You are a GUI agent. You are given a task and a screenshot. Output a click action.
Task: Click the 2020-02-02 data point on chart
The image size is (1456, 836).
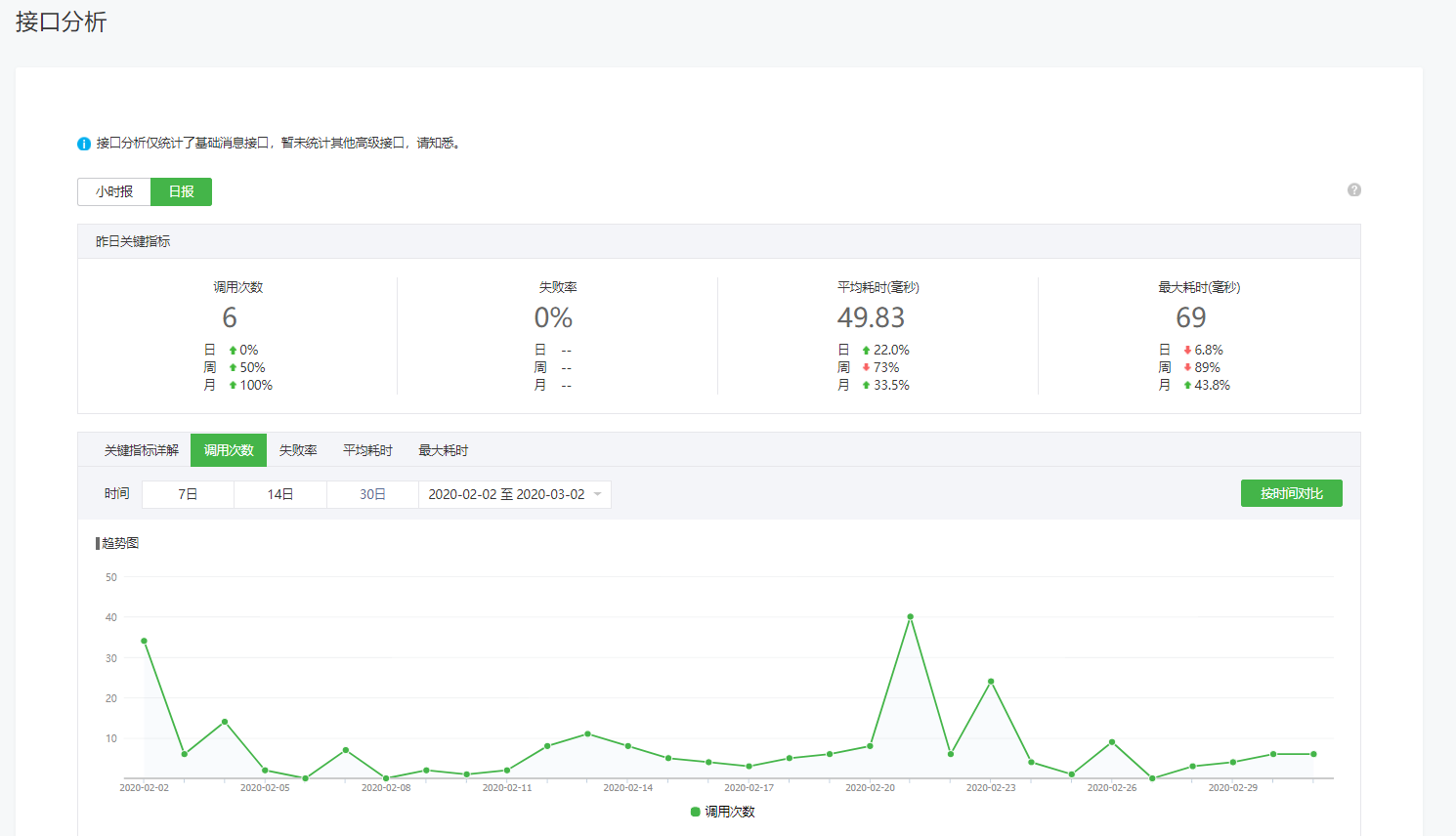pyautogui.click(x=144, y=641)
